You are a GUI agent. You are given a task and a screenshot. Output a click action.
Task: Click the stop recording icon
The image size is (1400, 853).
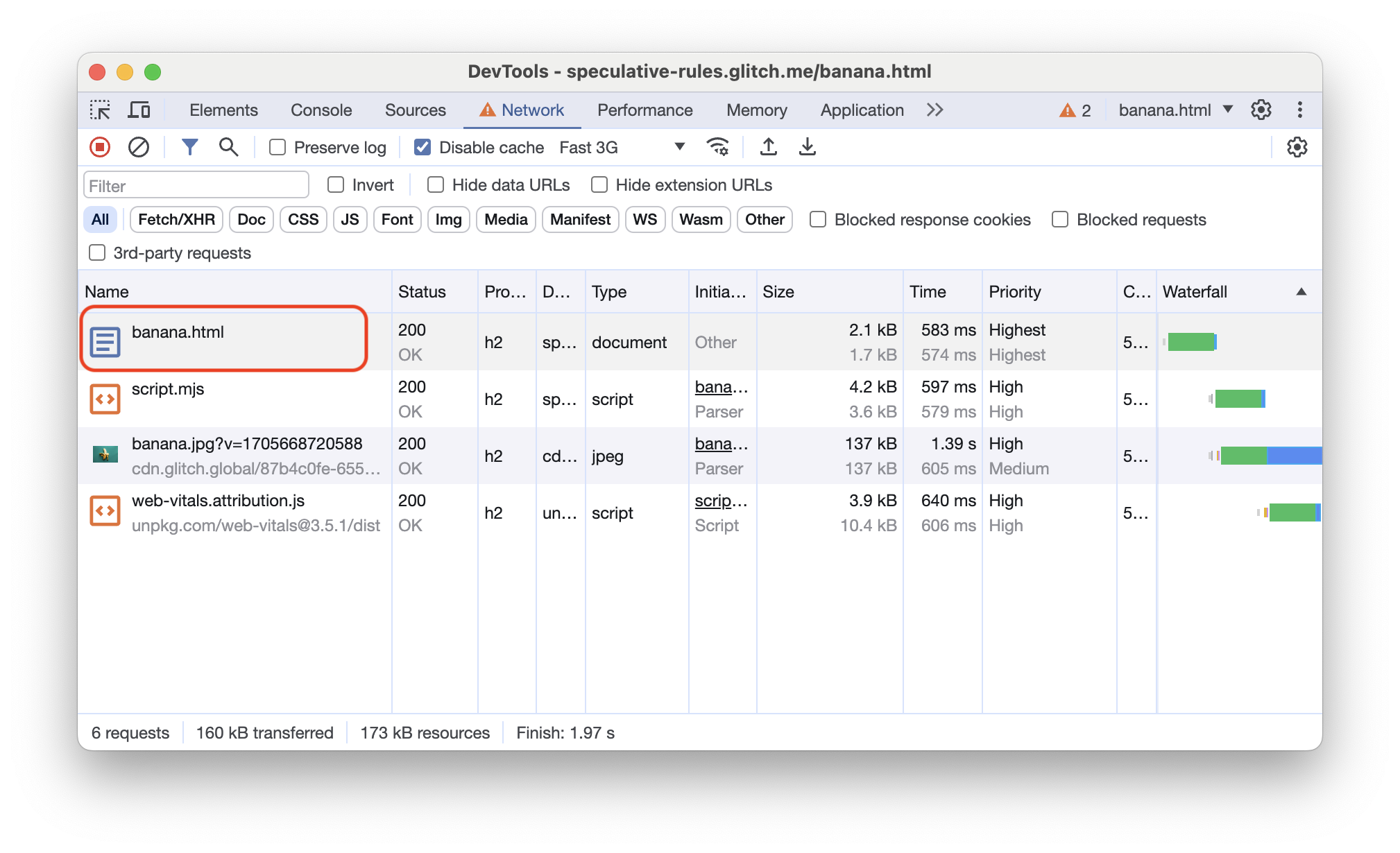tap(101, 147)
